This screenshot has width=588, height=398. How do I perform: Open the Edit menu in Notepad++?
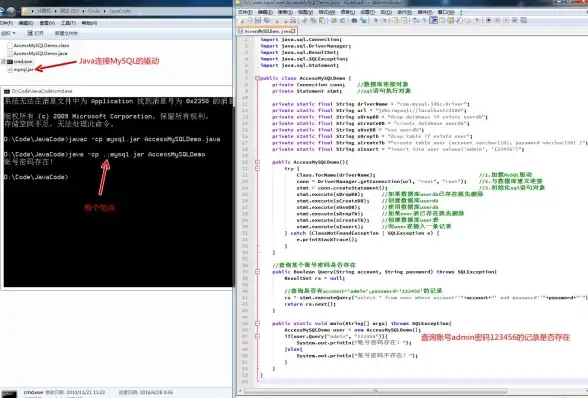click(265, 12)
